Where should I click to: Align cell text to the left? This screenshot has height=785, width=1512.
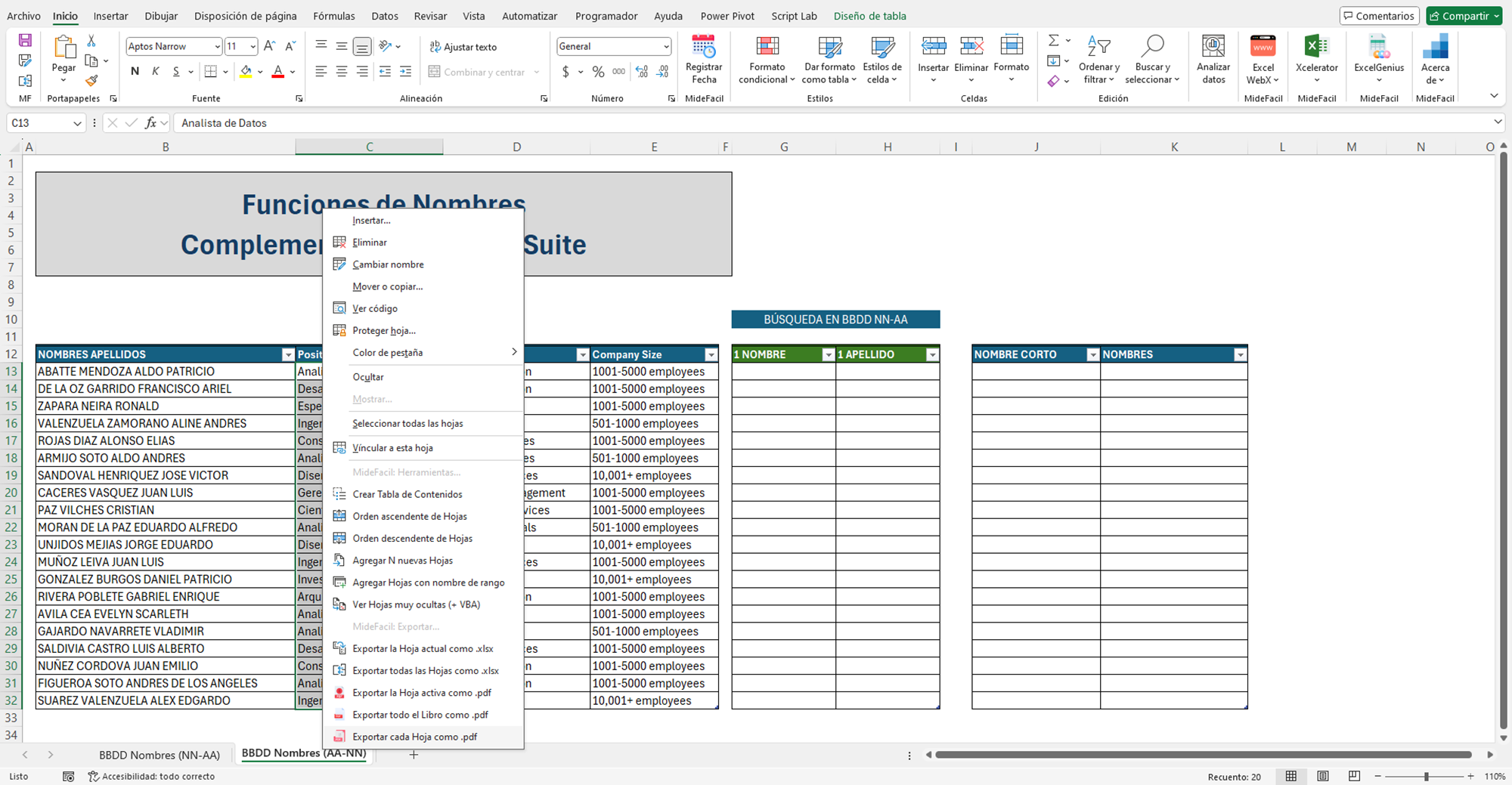[x=321, y=72]
